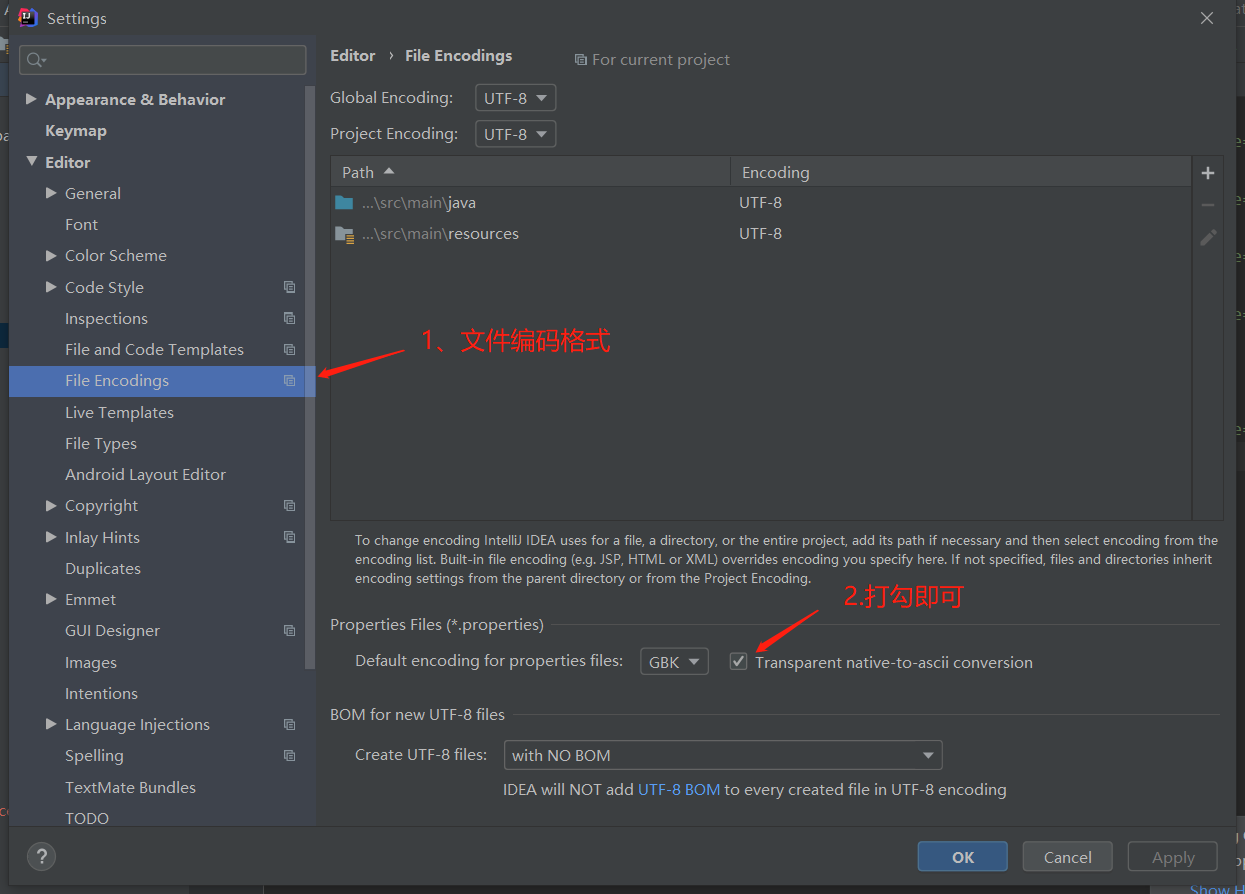Expand the Emmet node
The width and height of the screenshot is (1245, 894).
point(51,599)
